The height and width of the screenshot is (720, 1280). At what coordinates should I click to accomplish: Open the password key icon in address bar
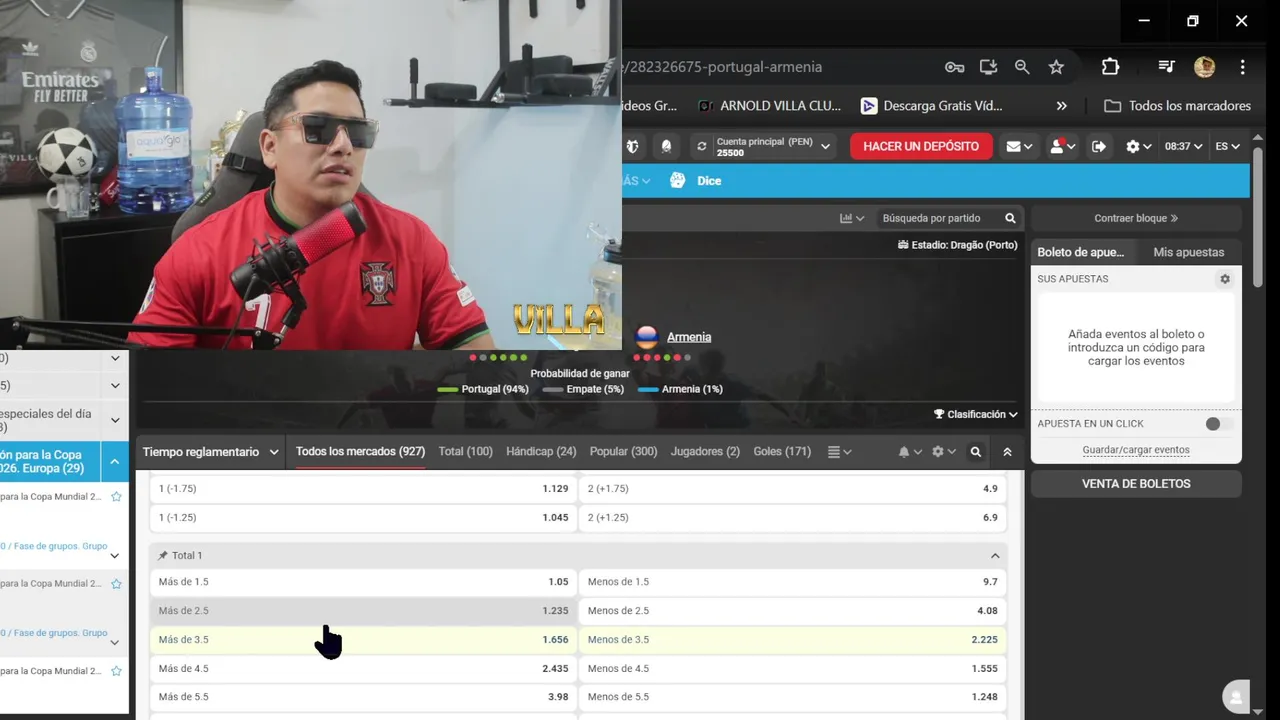954,67
